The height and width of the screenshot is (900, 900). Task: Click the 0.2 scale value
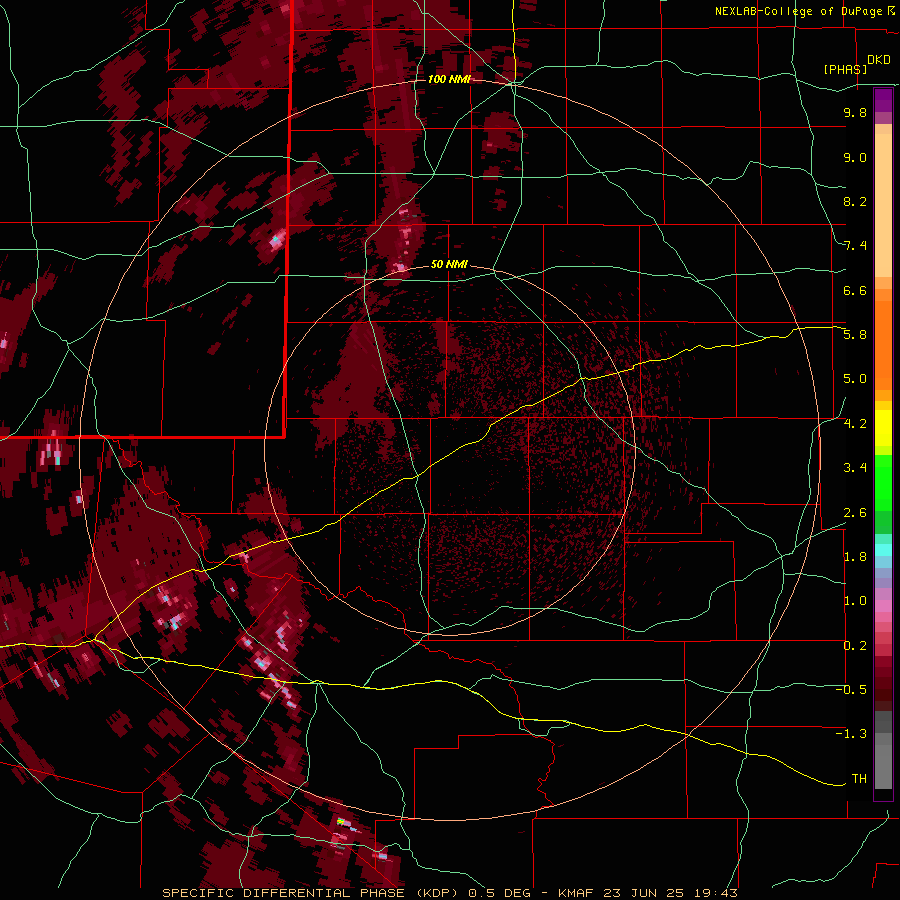[855, 646]
